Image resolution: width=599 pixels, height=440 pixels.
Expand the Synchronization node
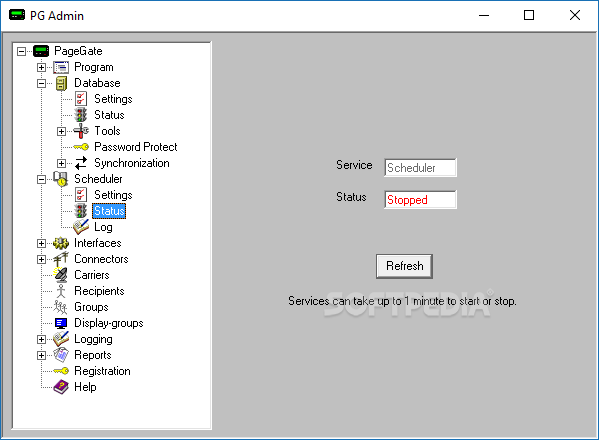click(x=61, y=163)
